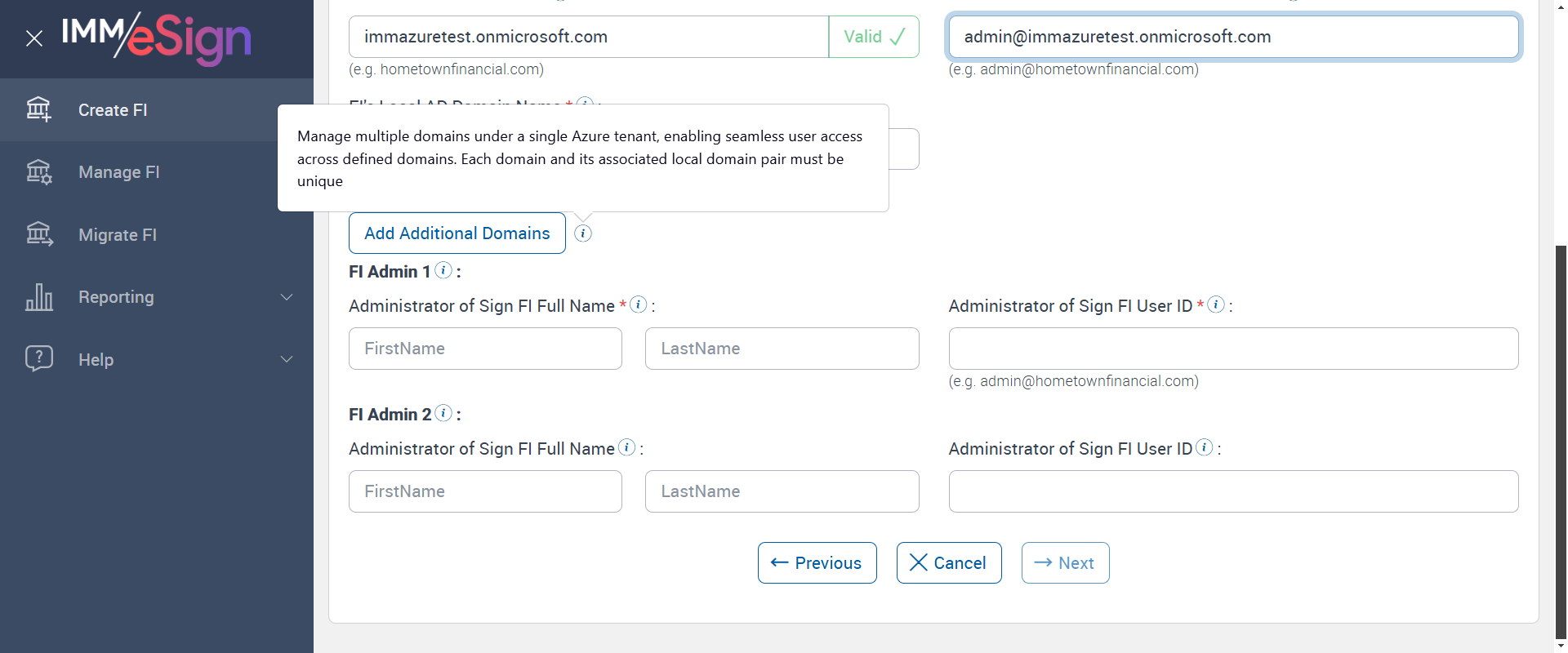
Task: Click info icon next to required Full Name
Action: 639,304
